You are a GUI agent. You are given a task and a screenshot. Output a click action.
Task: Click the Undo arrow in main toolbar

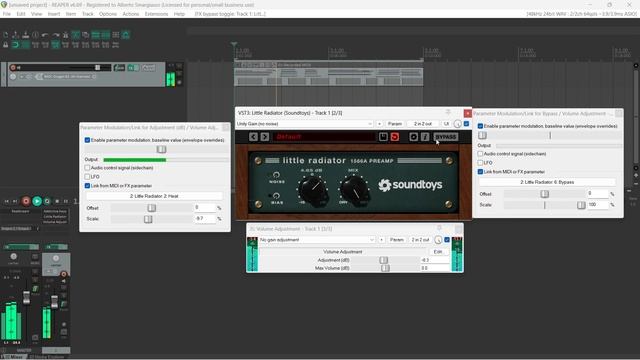(45, 35)
